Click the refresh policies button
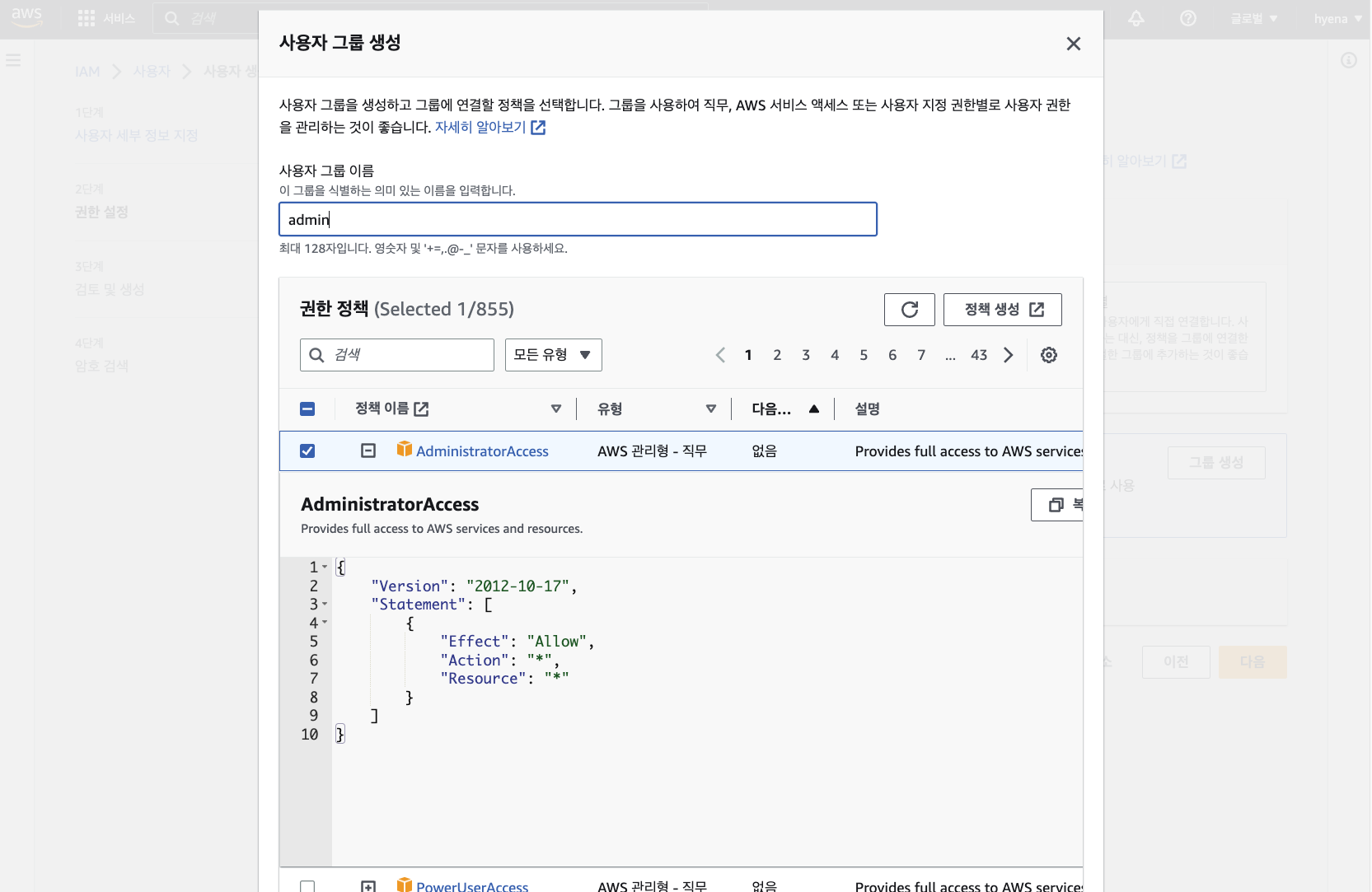The image size is (1372, 892). (910, 310)
